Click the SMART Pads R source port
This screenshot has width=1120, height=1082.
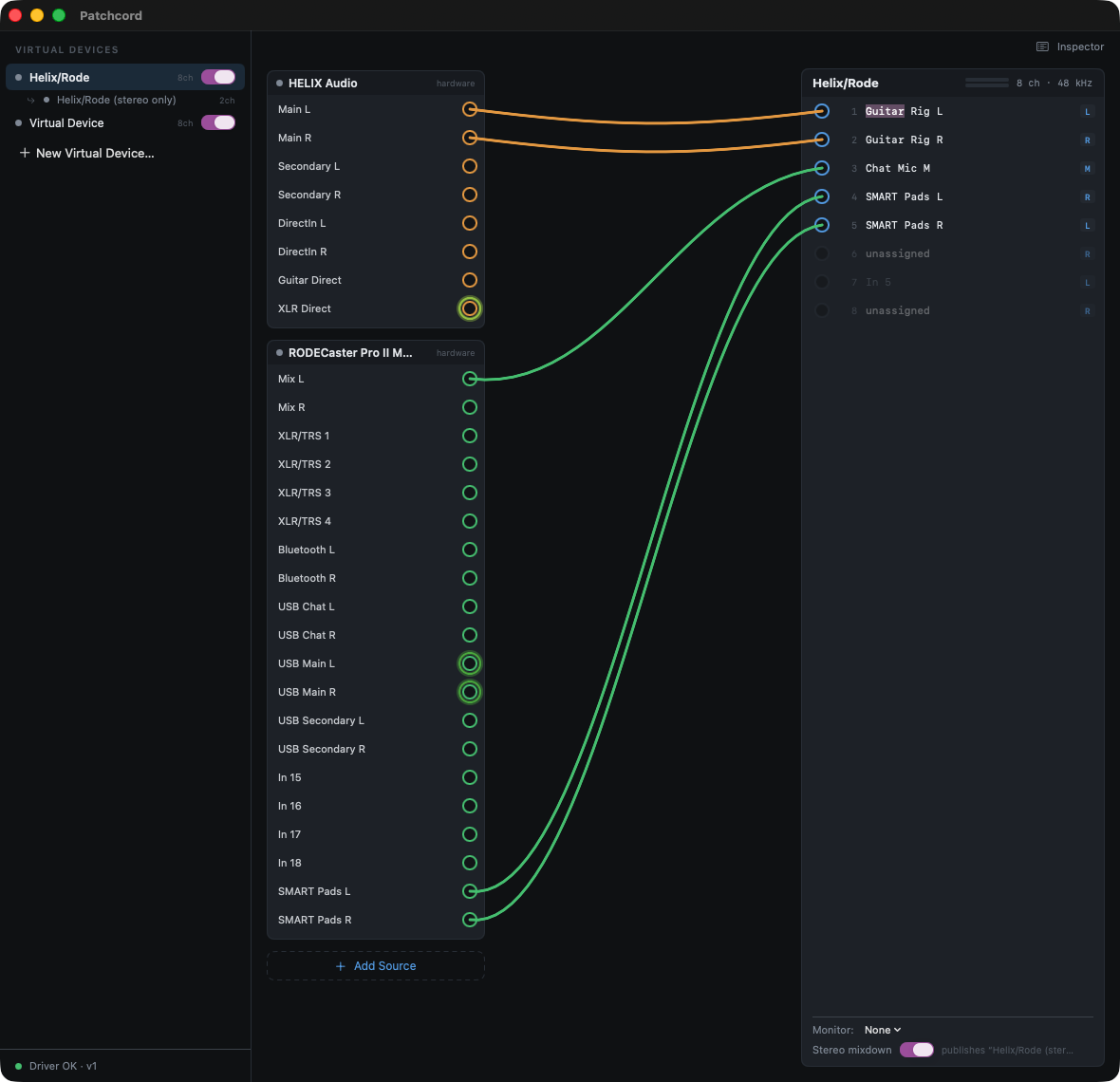point(469,920)
